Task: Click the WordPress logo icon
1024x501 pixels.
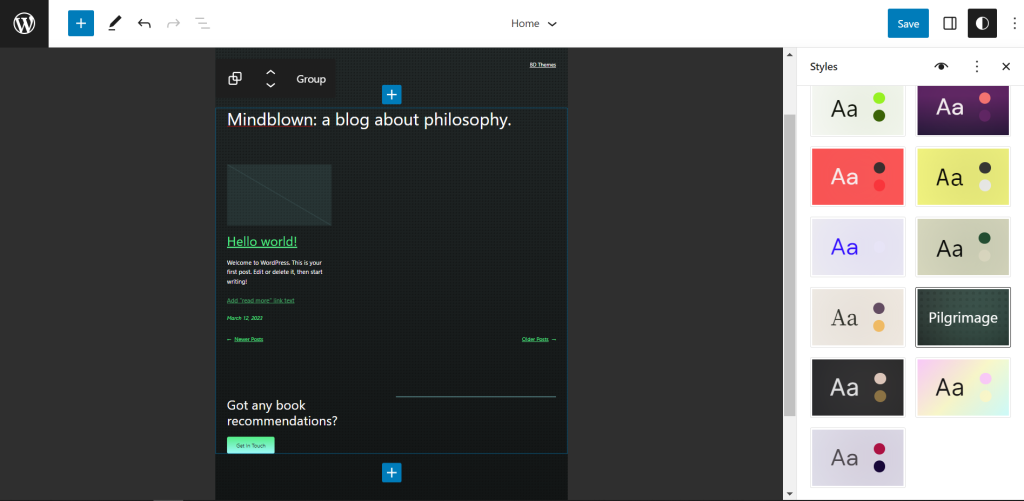Action: (24, 24)
